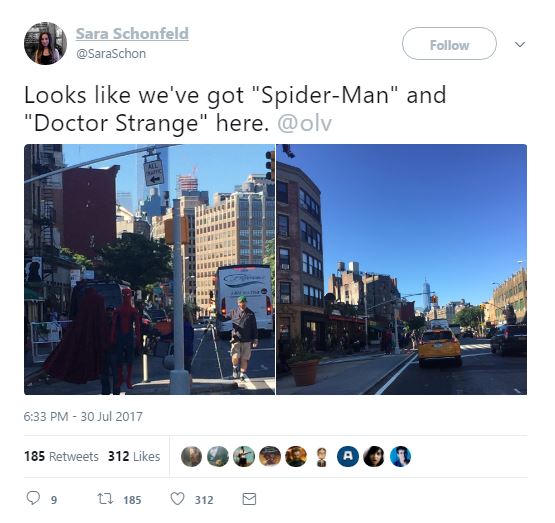This screenshot has height=523, width=555.
Task: Open the left photo with Spider-Man costume
Action: coord(149,269)
